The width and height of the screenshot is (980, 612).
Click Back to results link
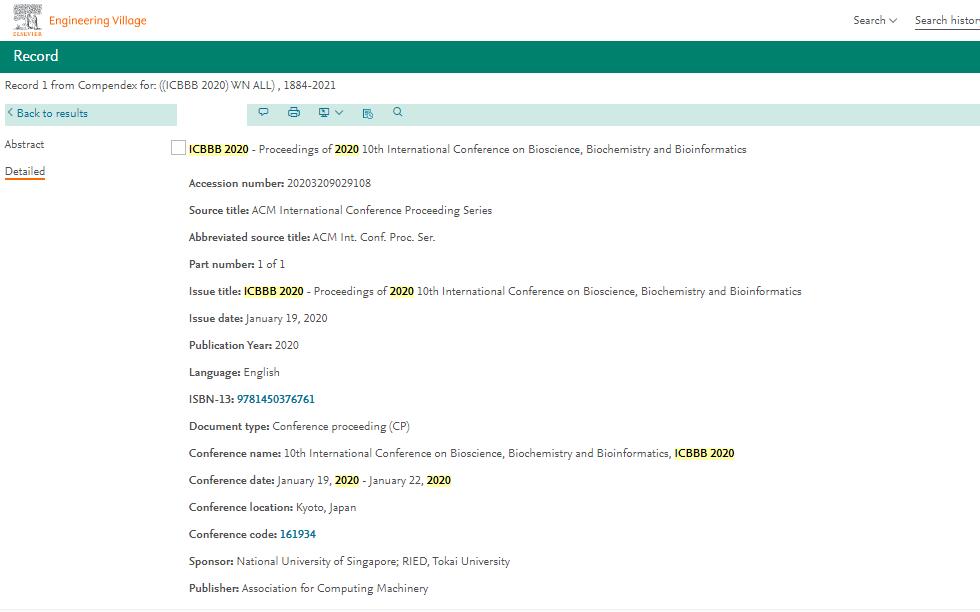[52, 113]
